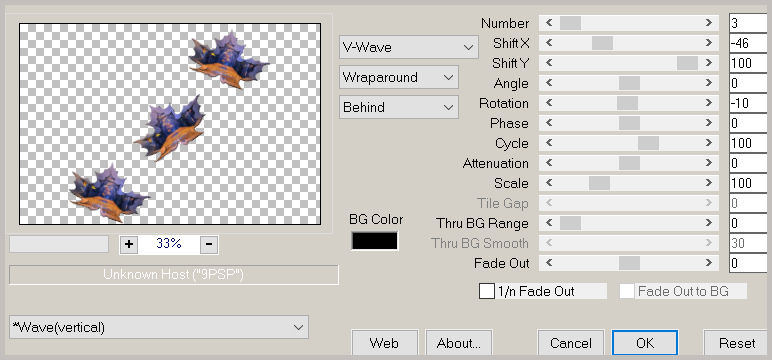Image resolution: width=772 pixels, height=360 pixels.
Task: Click left arrow of Number slider
Action: click(x=549, y=23)
